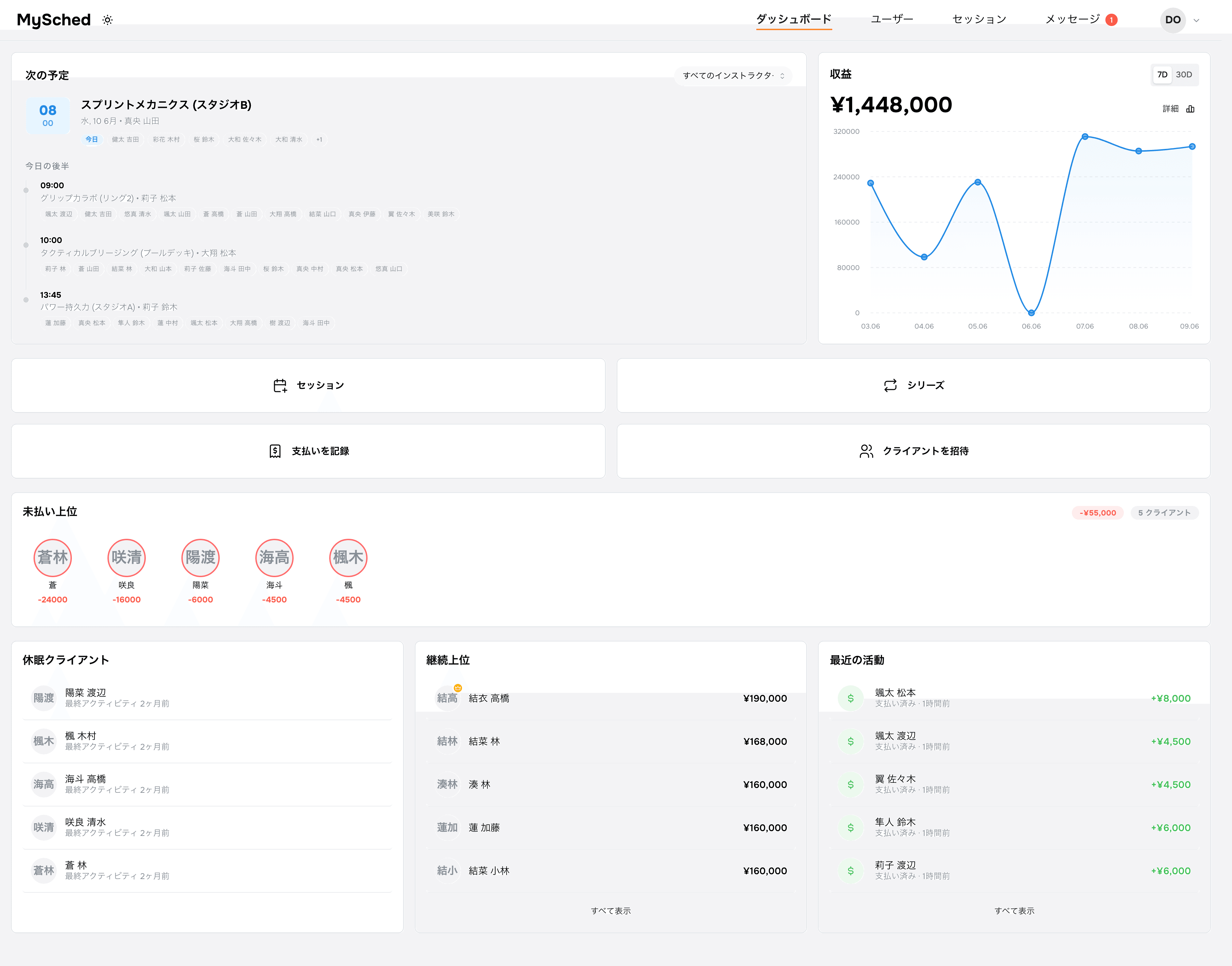Open dormant client 陽菜 渡辺 row
The image size is (1232, 966).
coord(207,698)
